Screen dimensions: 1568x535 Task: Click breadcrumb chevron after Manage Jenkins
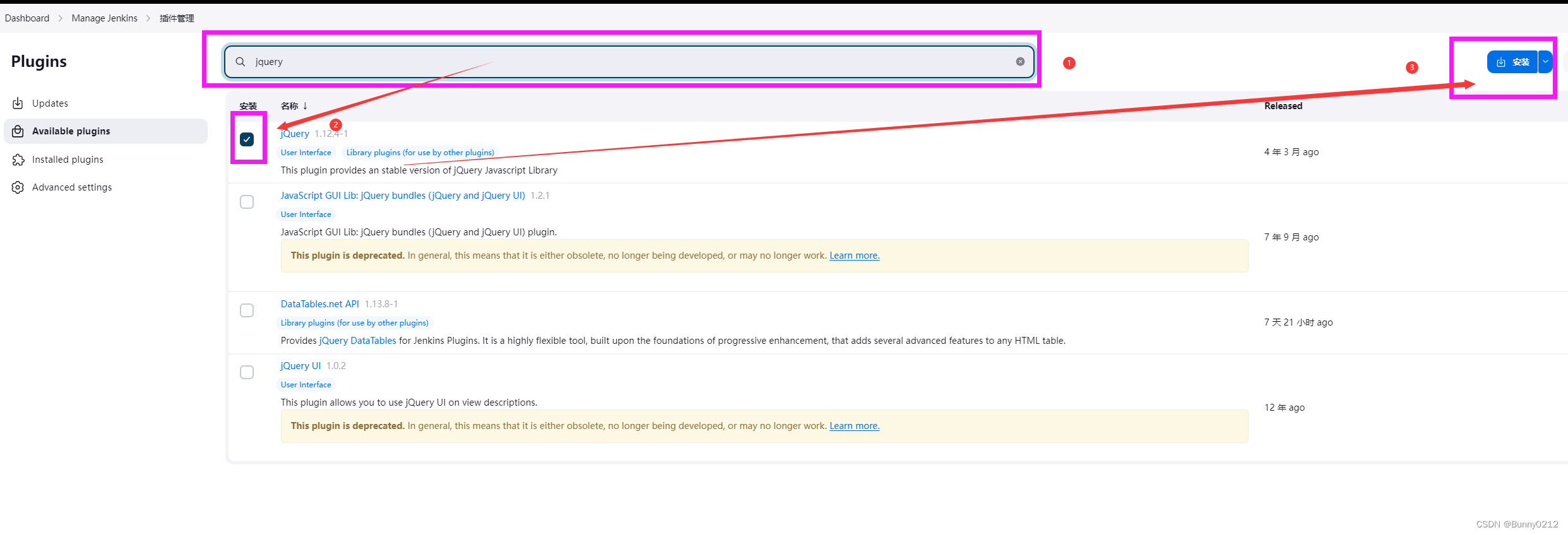pyautogui.click(x=148, y=18)
